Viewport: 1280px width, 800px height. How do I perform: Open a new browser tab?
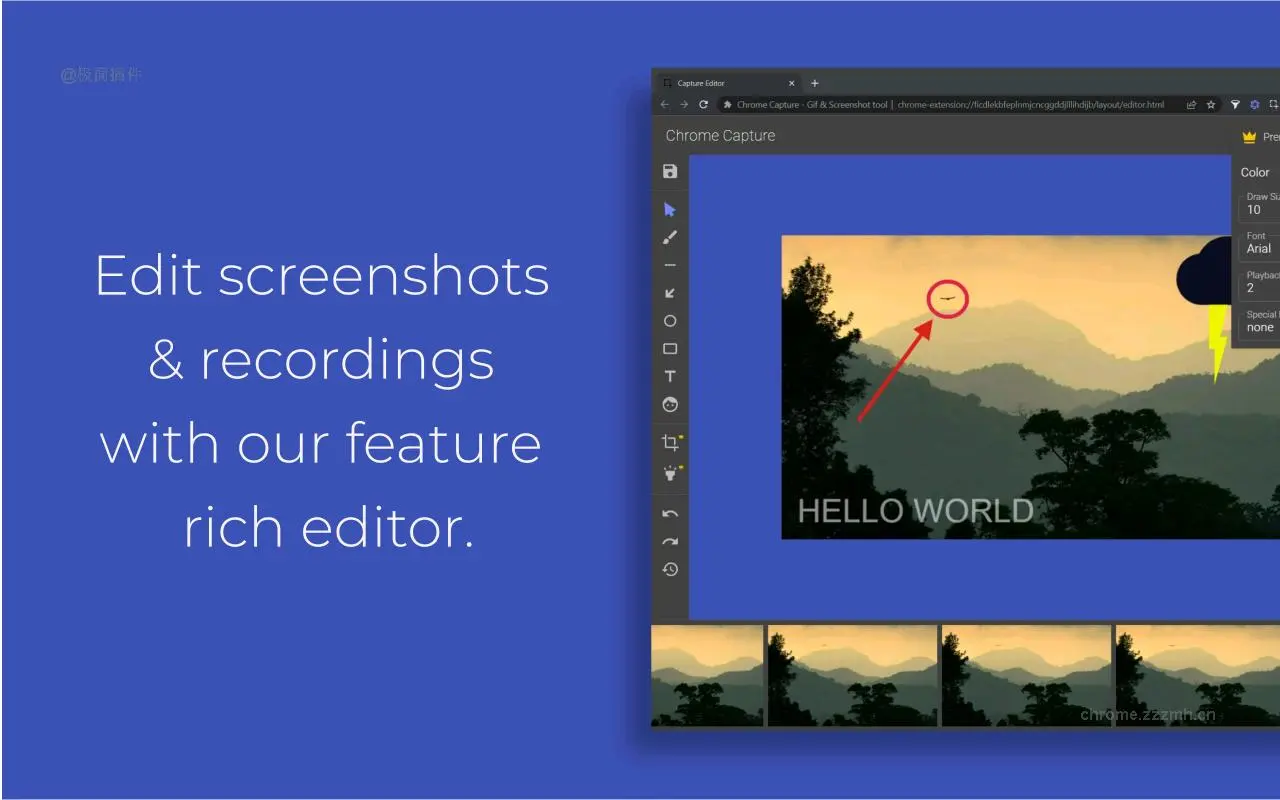(x=815, y=83)
